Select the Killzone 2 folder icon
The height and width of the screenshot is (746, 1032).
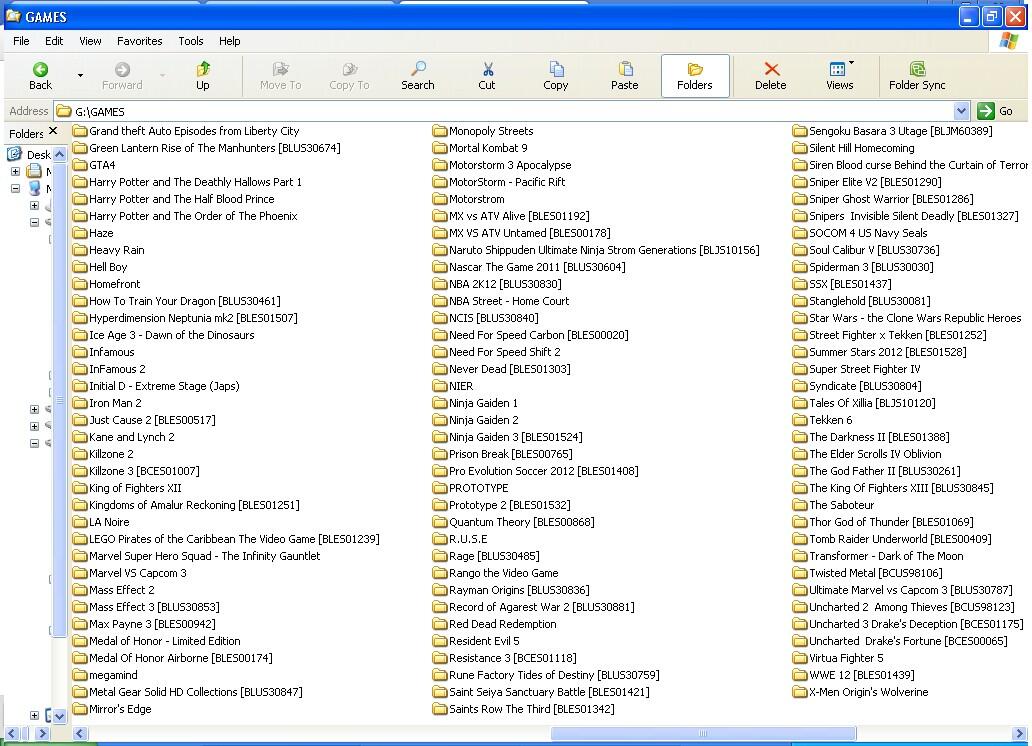click(x=80, y=454)
